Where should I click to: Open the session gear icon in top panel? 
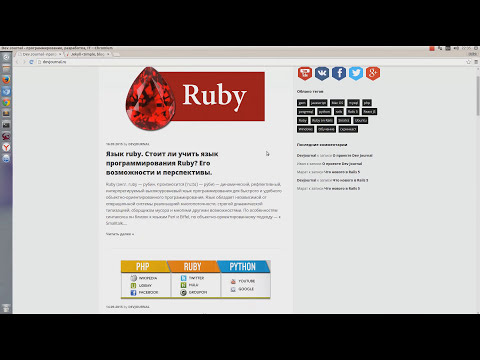tap(477, 48)
